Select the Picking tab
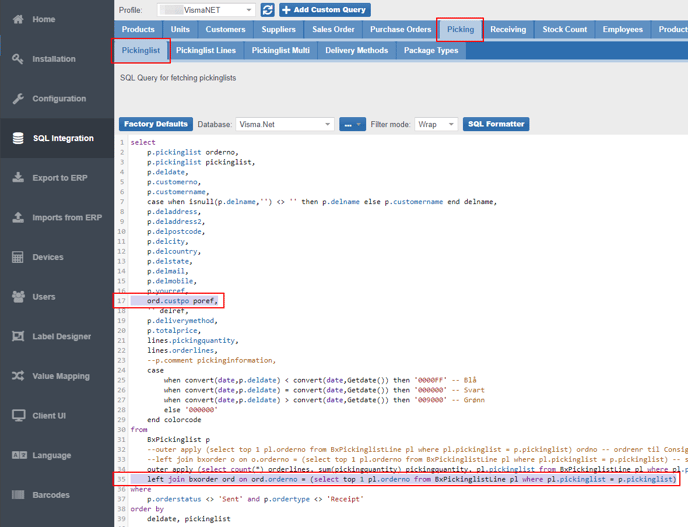The height and width of the screenshot is (527, 688). (x=460, y=29)
